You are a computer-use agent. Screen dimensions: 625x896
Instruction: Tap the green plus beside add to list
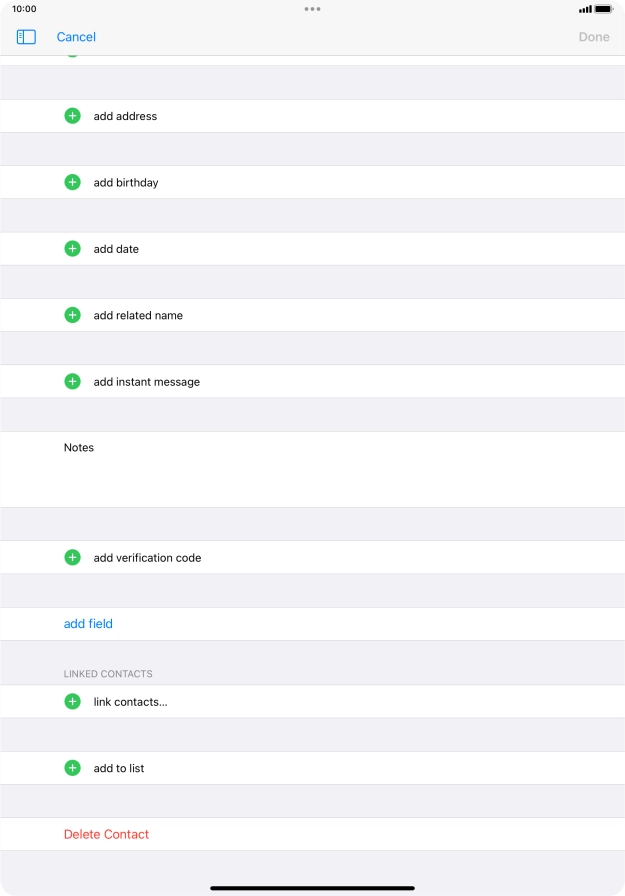[71, 767]
